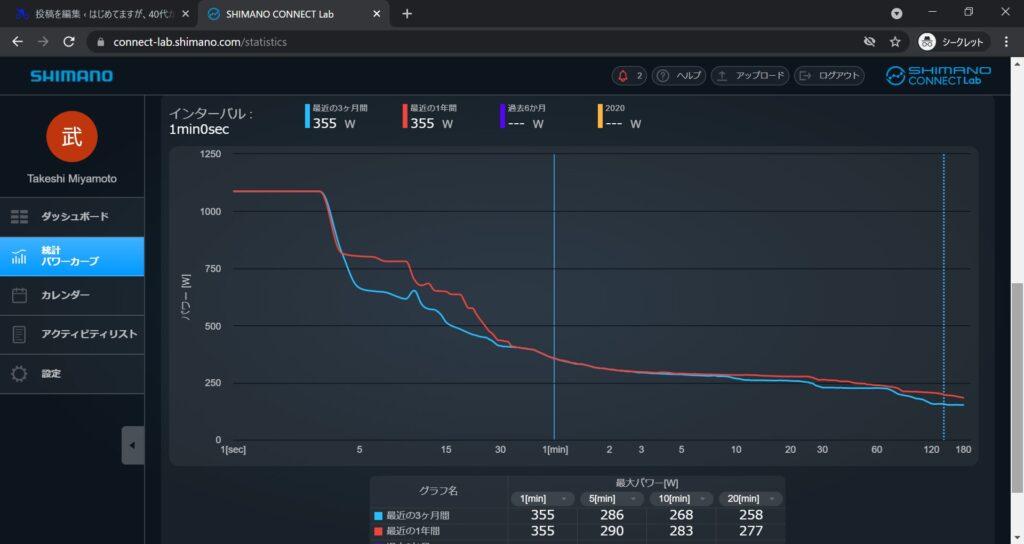This screenshot has height=544, width=1024.
Task: Click the blue 最近の3ヶ月間 legend swatch
Action: pos(377,515)
